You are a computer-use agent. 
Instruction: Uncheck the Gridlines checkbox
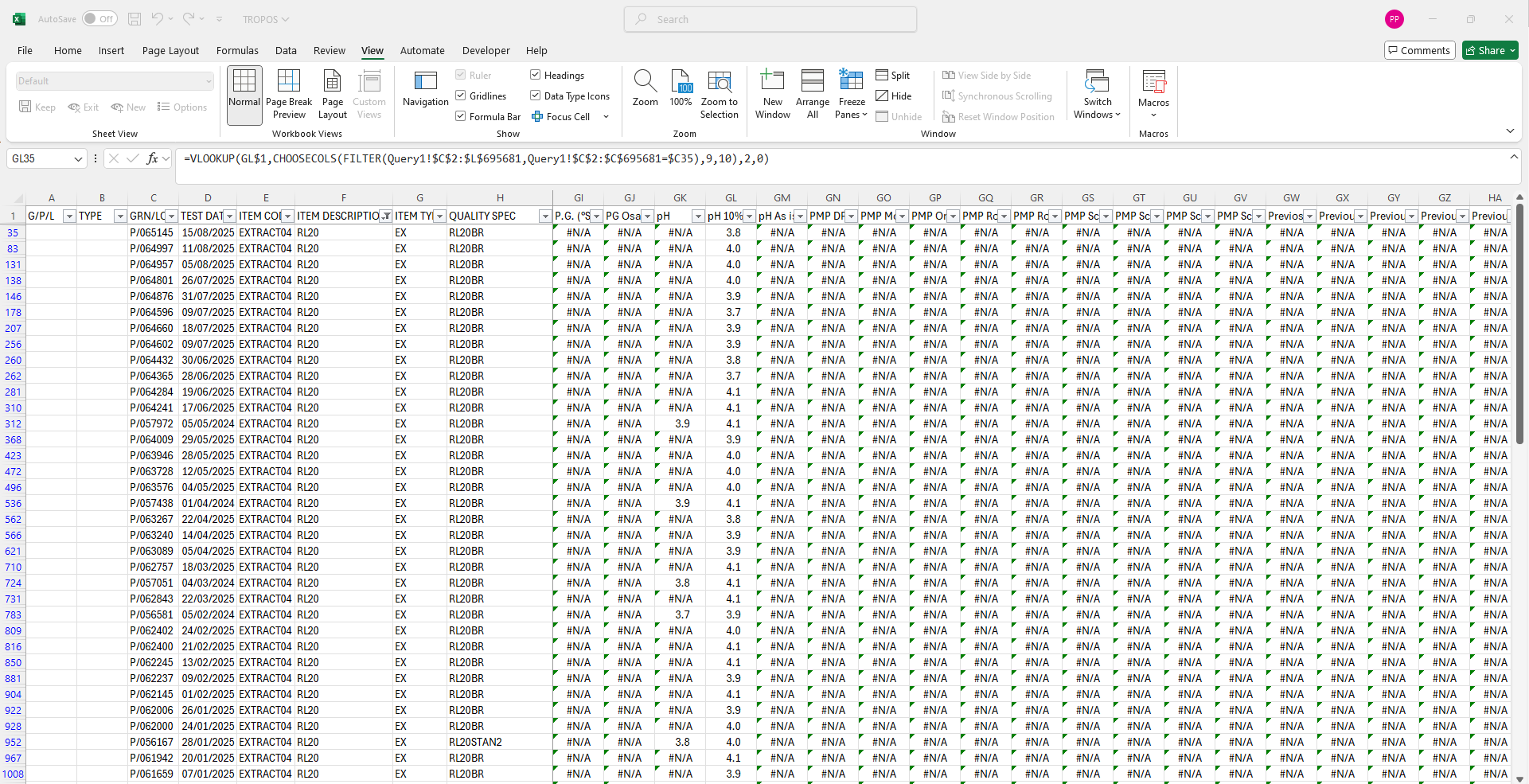[461, 96]
